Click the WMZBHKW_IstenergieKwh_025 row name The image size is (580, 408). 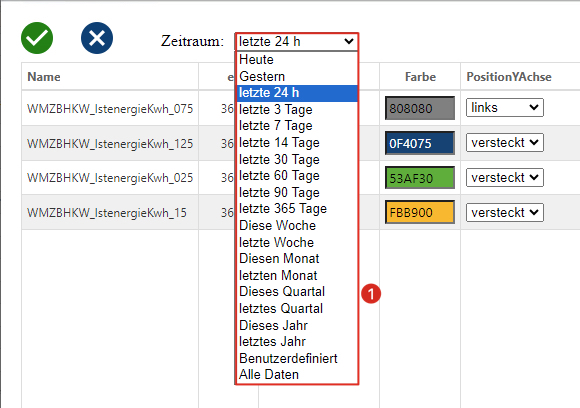click(x=110, y=178)
